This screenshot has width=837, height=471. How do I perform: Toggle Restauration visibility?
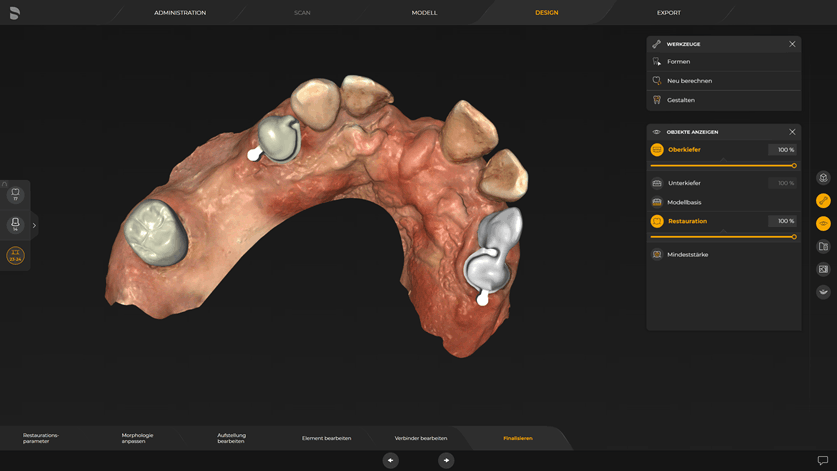click(657, 221)
